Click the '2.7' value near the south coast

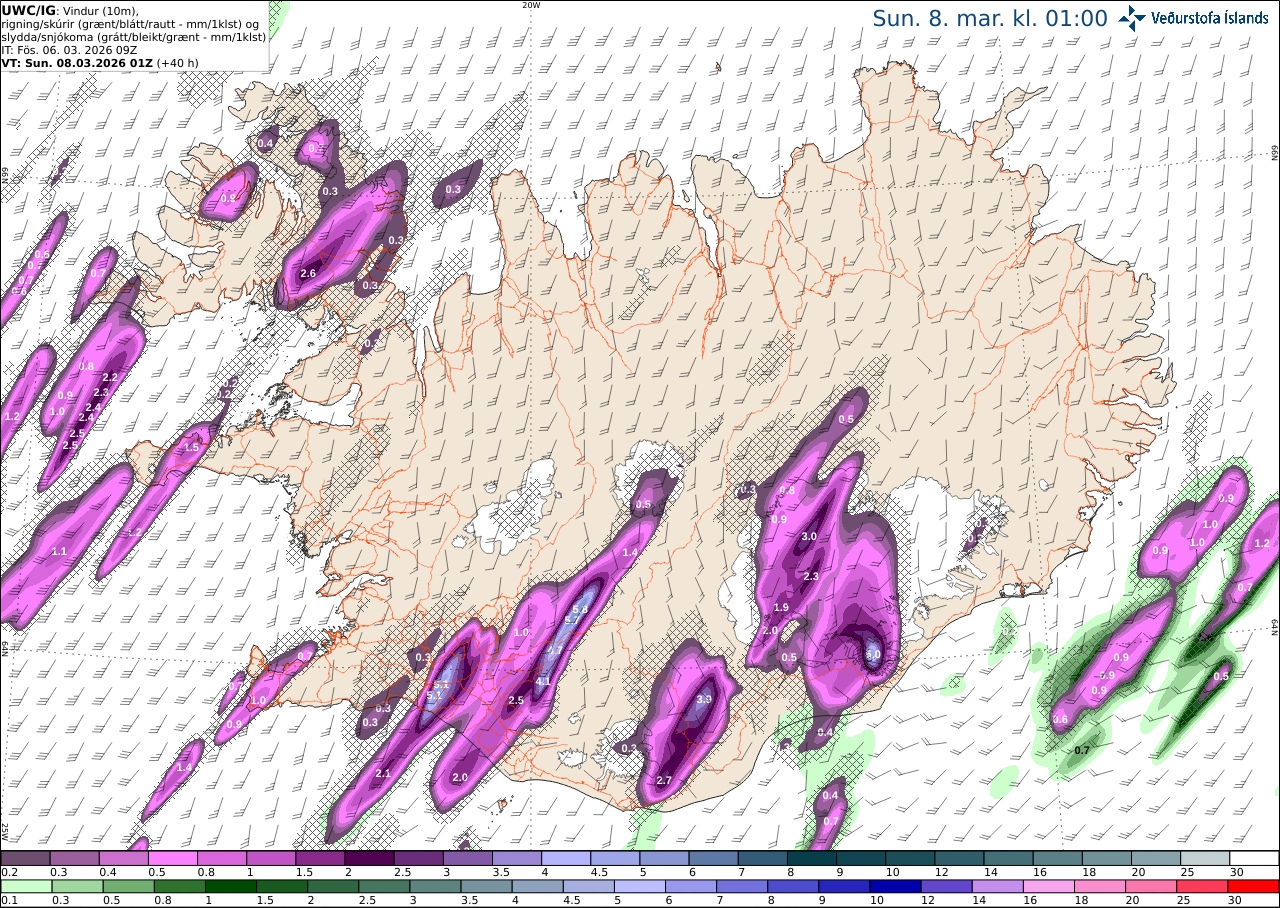664,779
